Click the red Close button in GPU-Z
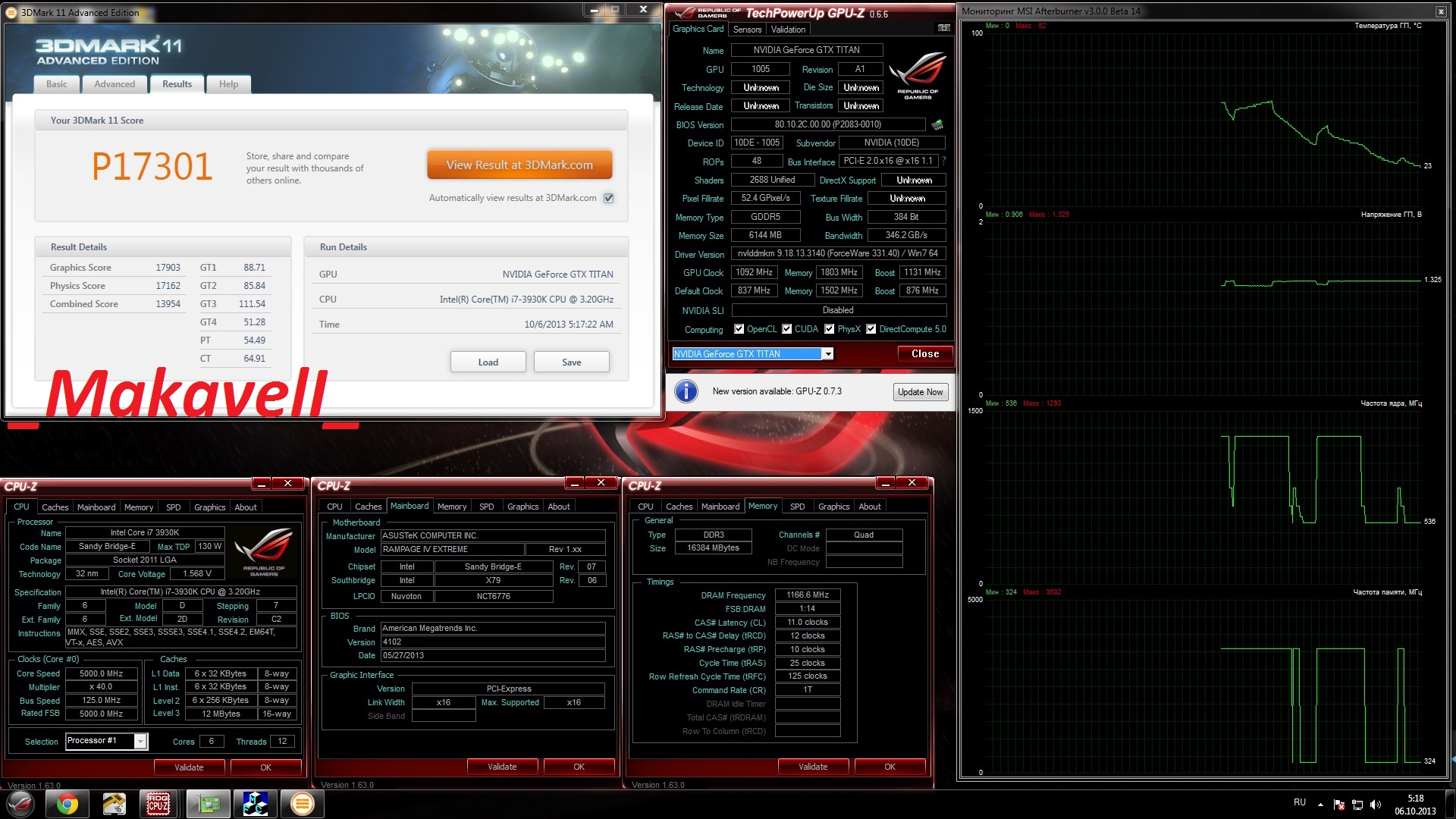Image resolution: width=1456 pixels, height=819 pixels. [925, 354]
